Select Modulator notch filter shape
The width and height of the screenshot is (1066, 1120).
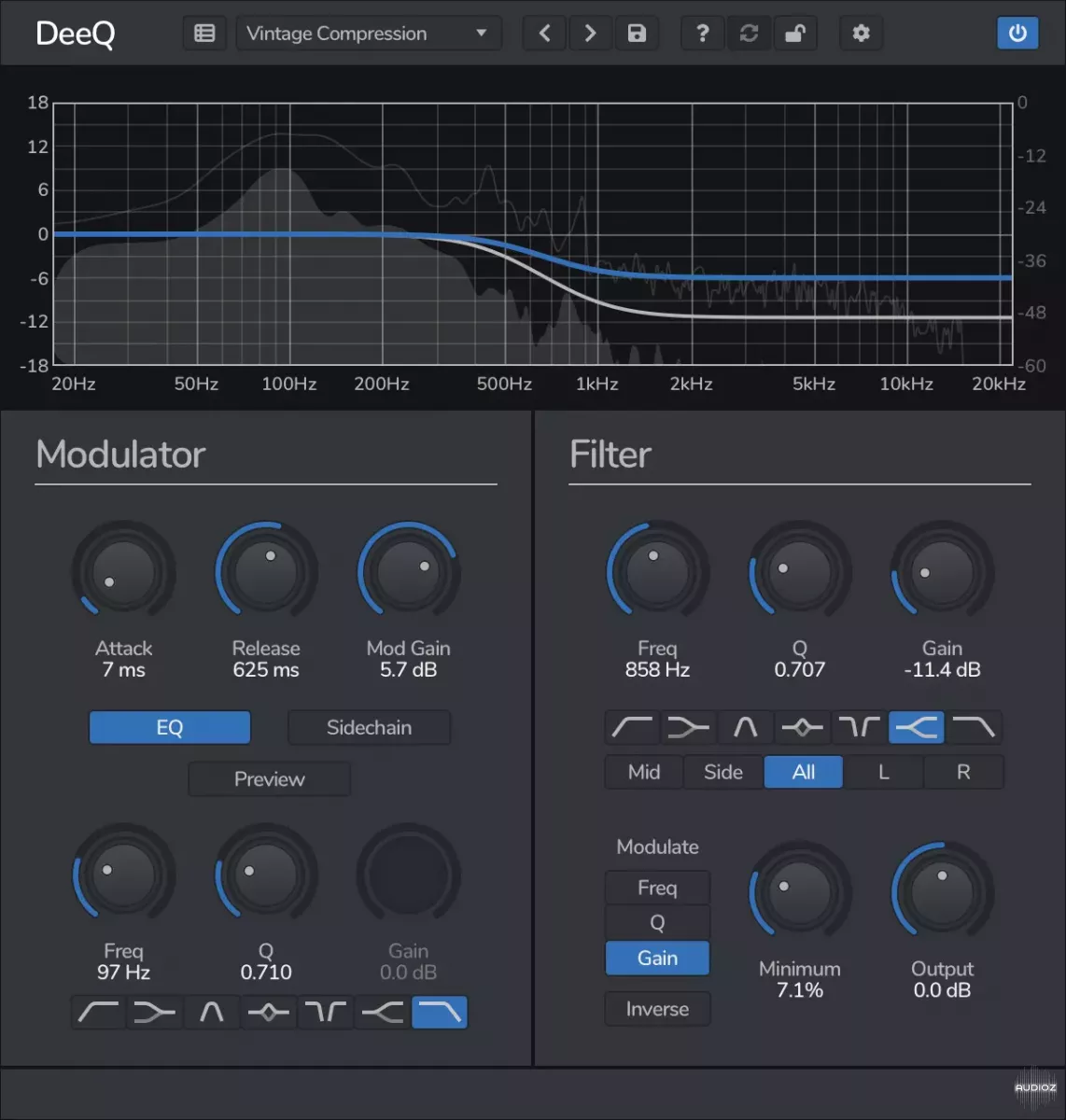pos(326,1012)
